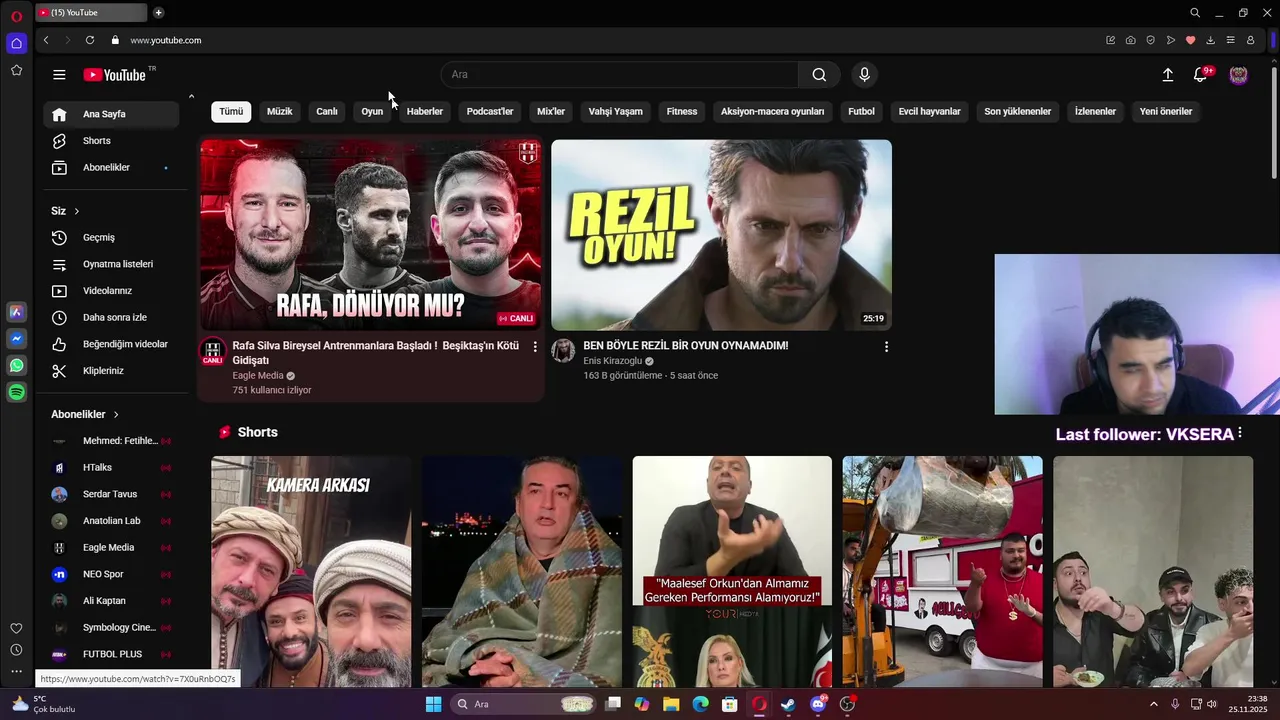Show hidden system tray icons
This screenshot has width=1280, height=720.
coord(1153,704)
